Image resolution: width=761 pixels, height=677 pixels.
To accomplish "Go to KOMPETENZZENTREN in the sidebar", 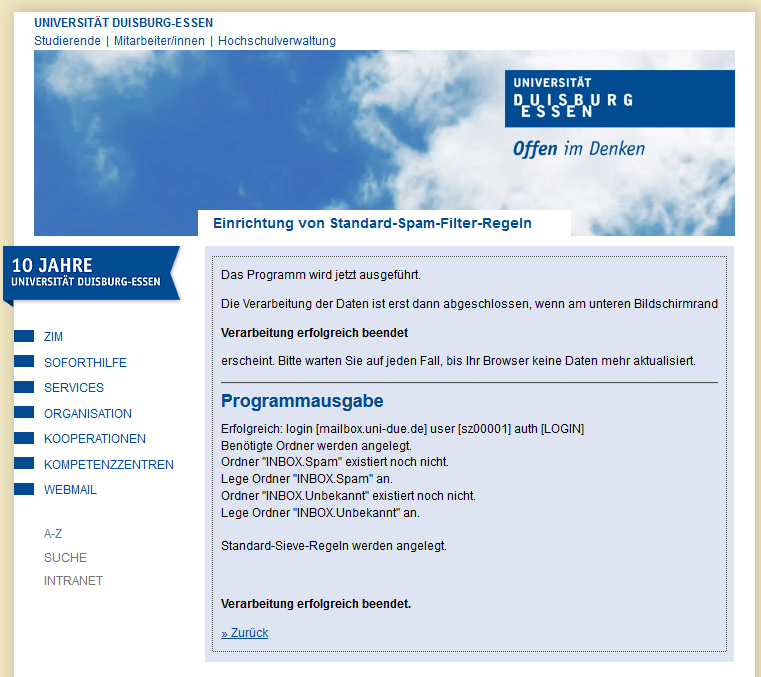I will [x=109, y=465].
